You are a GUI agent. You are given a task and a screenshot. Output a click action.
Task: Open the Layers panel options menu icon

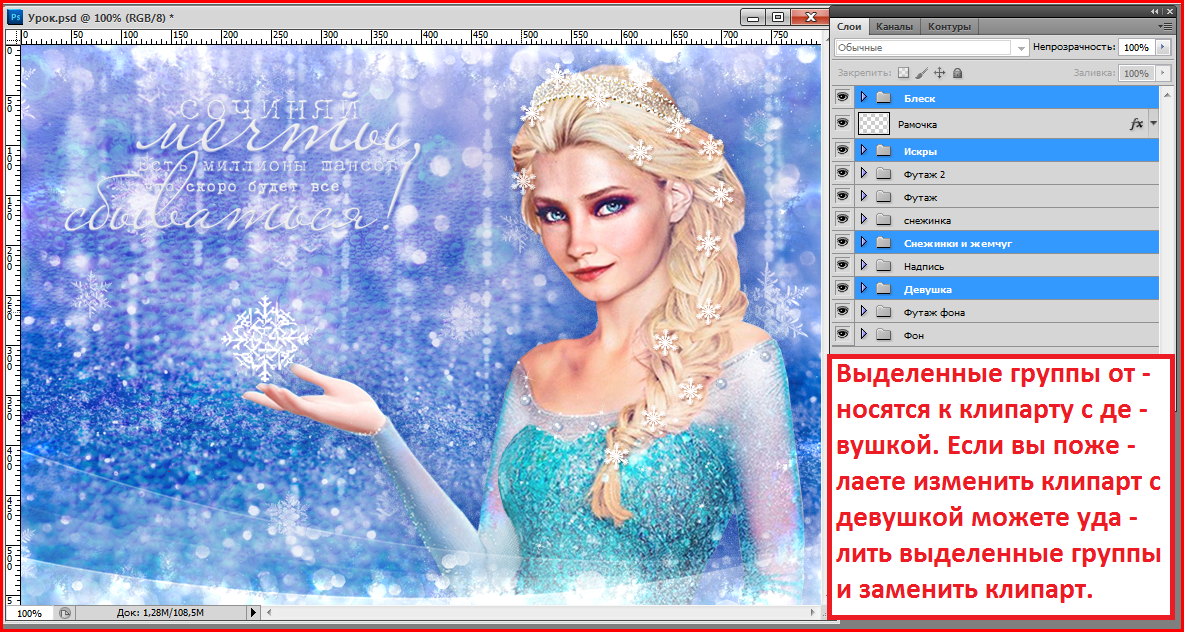point(1167,26)
